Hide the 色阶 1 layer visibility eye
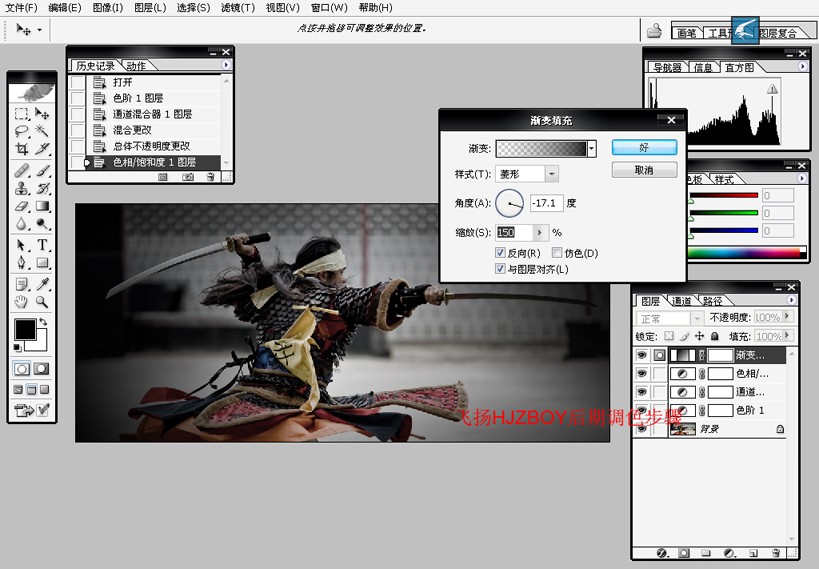The width and height of the screenshot is (819, 569). click(x=641, y=410)
